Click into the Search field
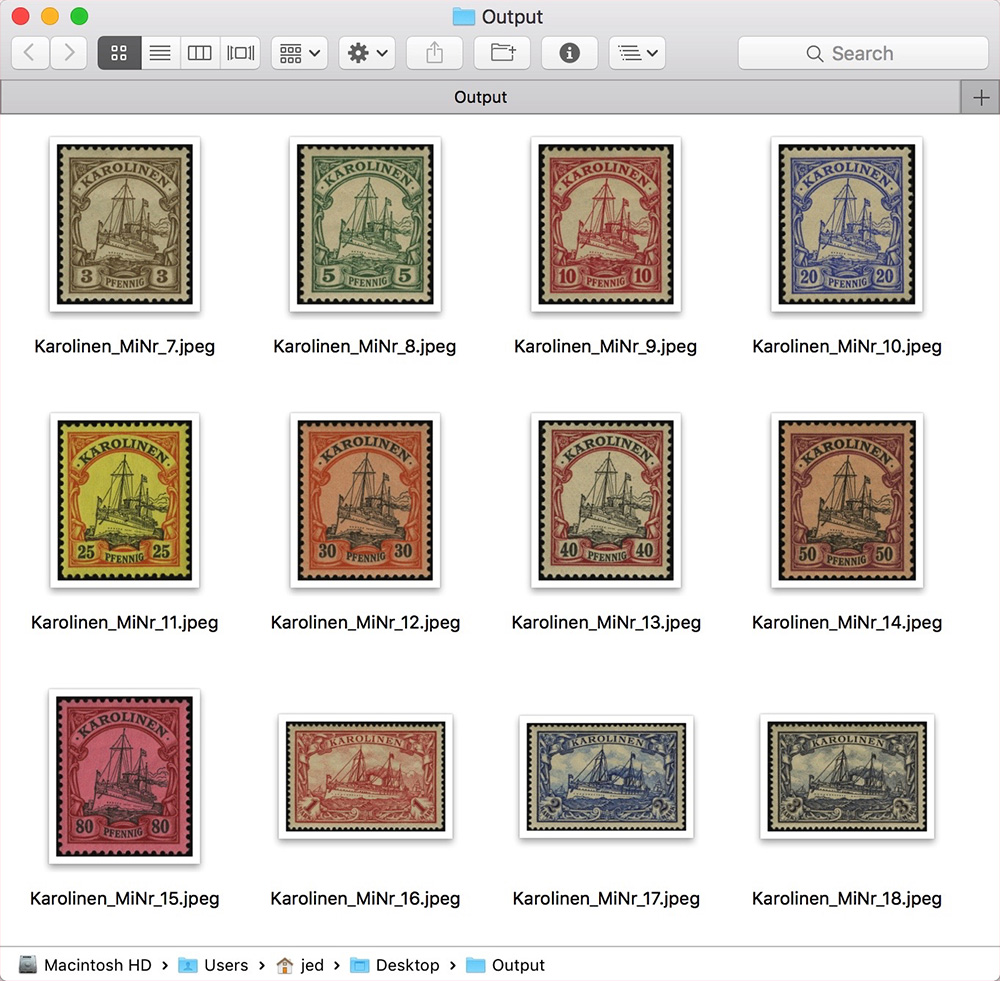The height and width of the screenshot is (981, 1000). (x=863, y=53)
